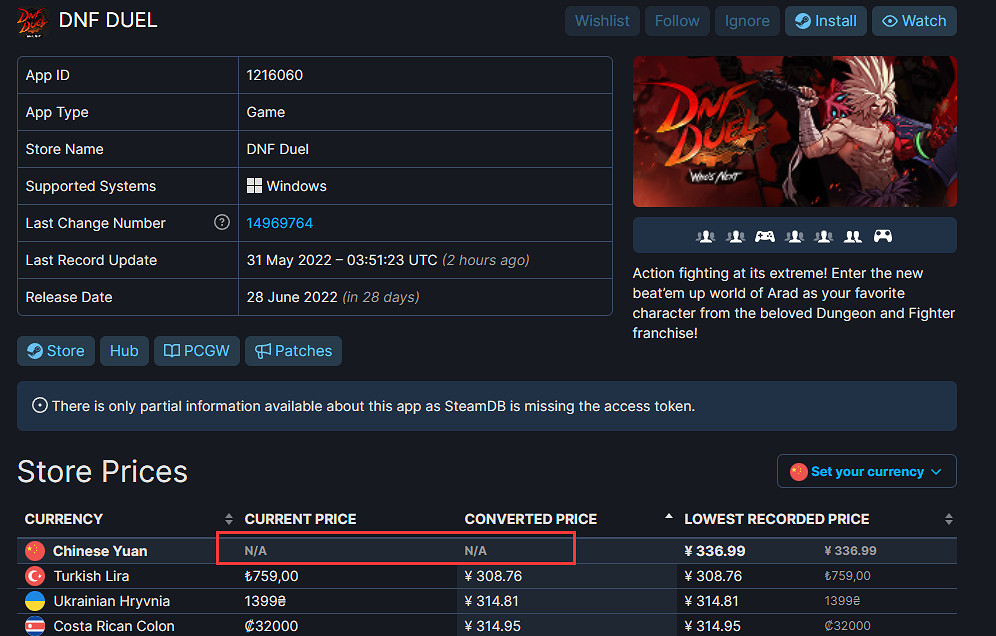Open change number 14969764 link
996x636 pixels.
[280, 223]
